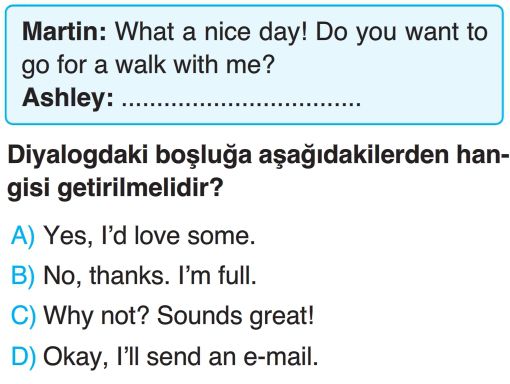Click the dotted blank after Ashley
This screenshot has height=384, width=510.
(241, 104)
